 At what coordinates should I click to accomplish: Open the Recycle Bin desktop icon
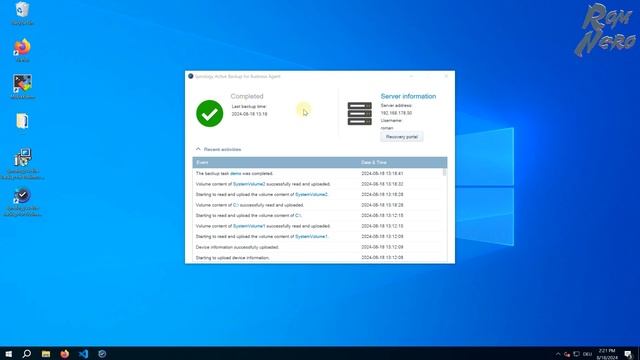tap(22, 13)
